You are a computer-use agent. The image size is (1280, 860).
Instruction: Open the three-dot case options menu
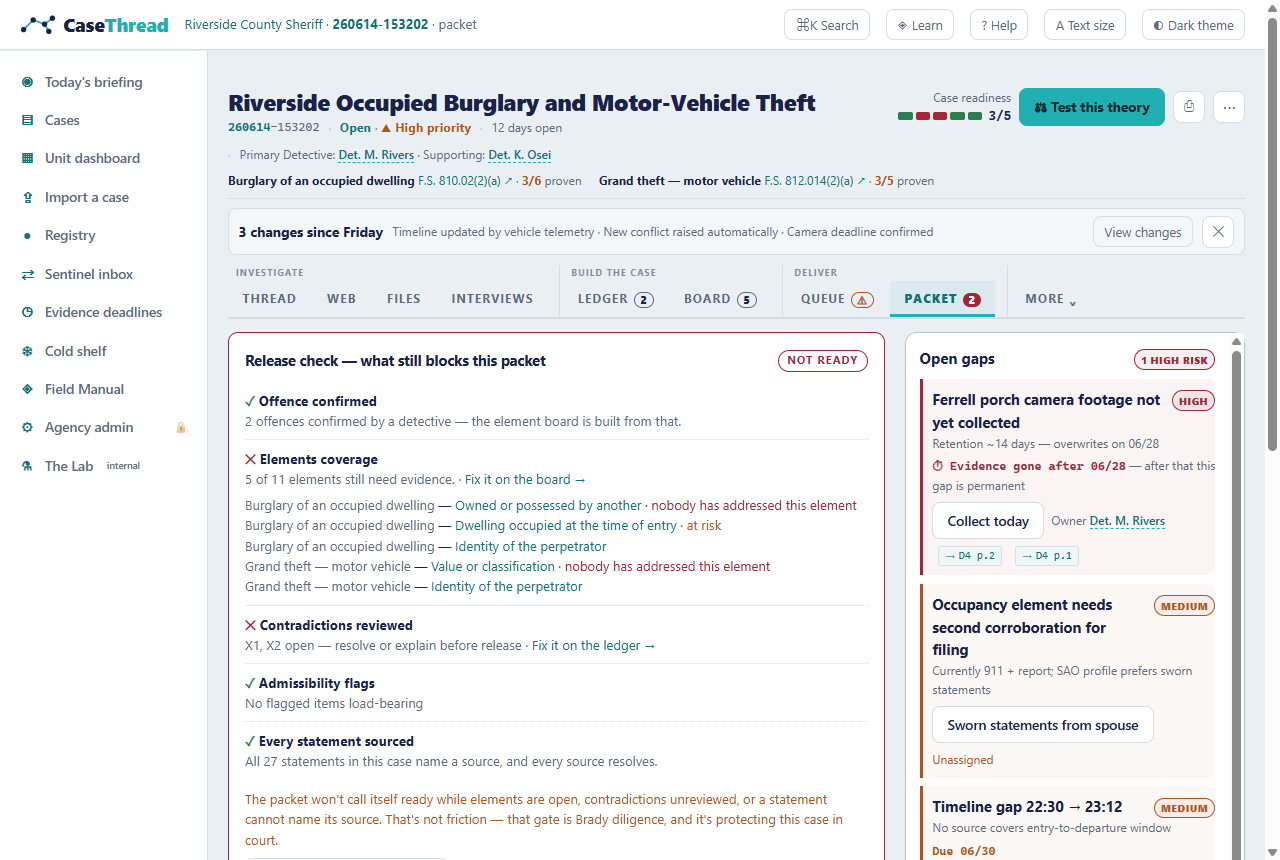pos(1229,107)
